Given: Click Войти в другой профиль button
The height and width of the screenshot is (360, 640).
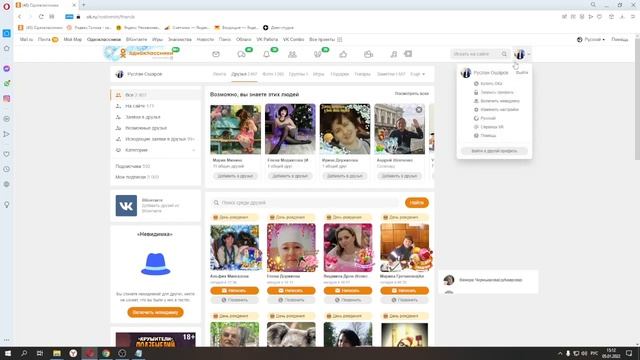Looking at the screenshot, I should coord(494,151).
